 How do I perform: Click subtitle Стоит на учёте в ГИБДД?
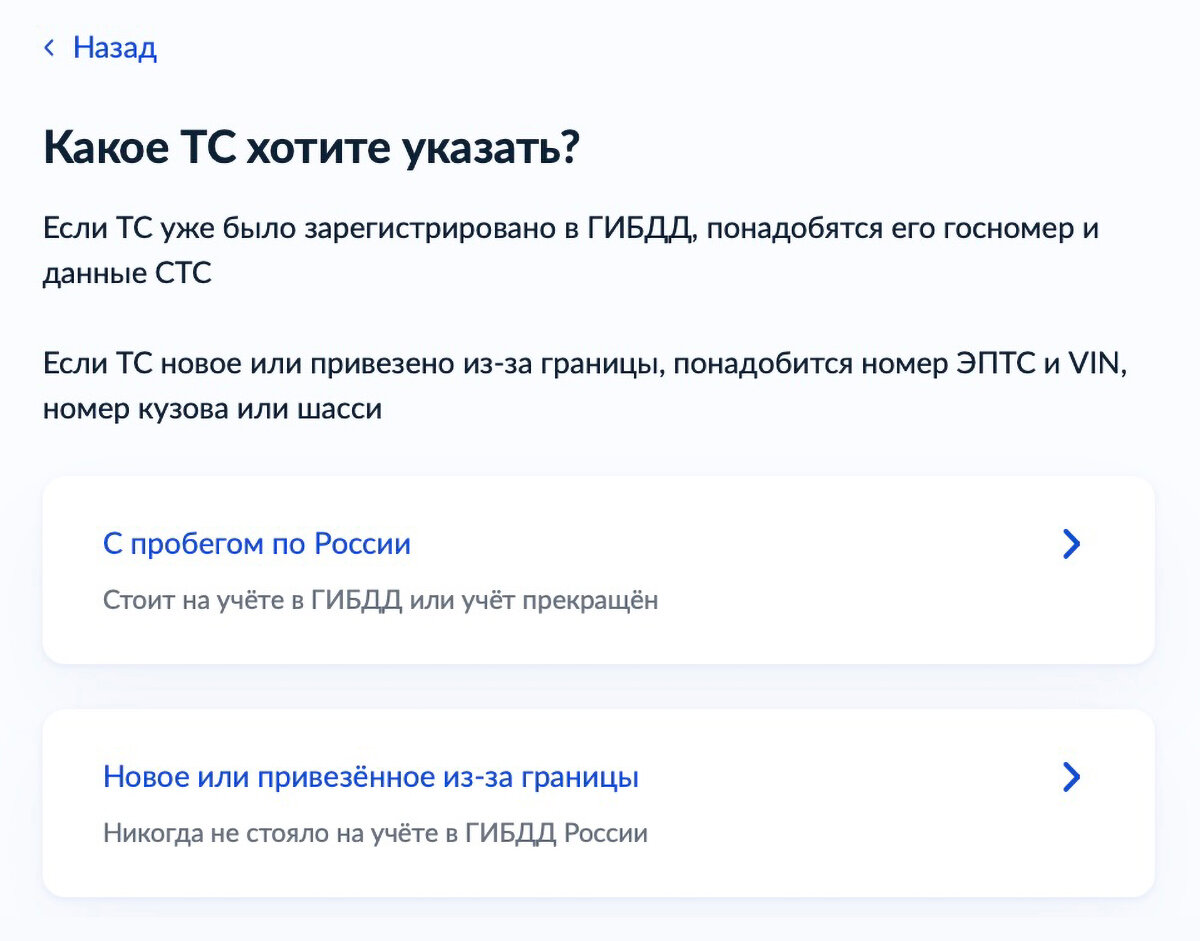click(x=381, y=601)
